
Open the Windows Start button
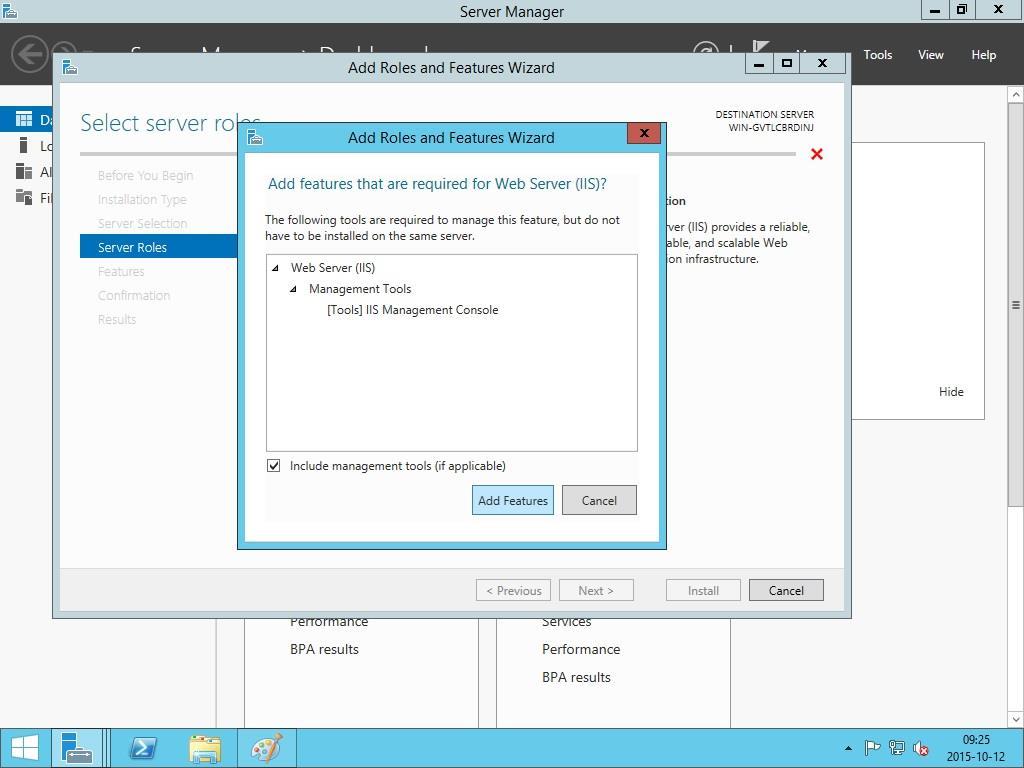click(24, 748)
